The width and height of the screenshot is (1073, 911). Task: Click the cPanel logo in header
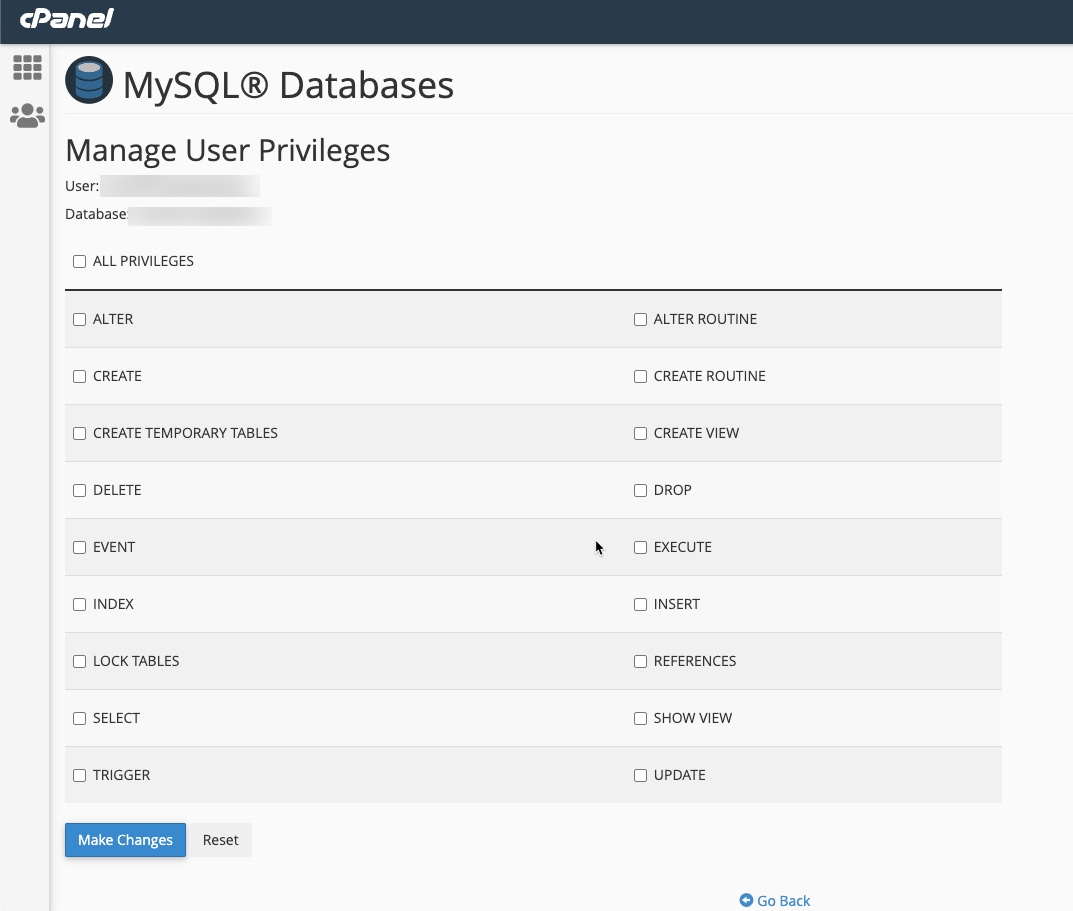point(67,18)
